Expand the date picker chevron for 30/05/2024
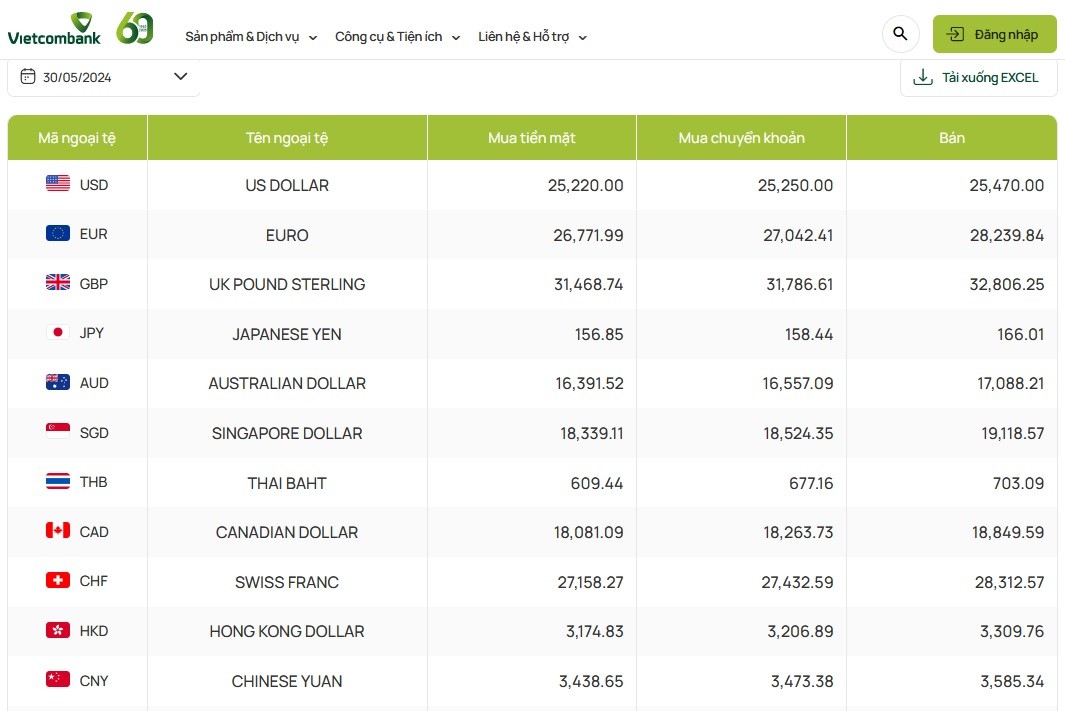Image resolution: width=1065 pixels, height=711 pixels. [181, 77]
